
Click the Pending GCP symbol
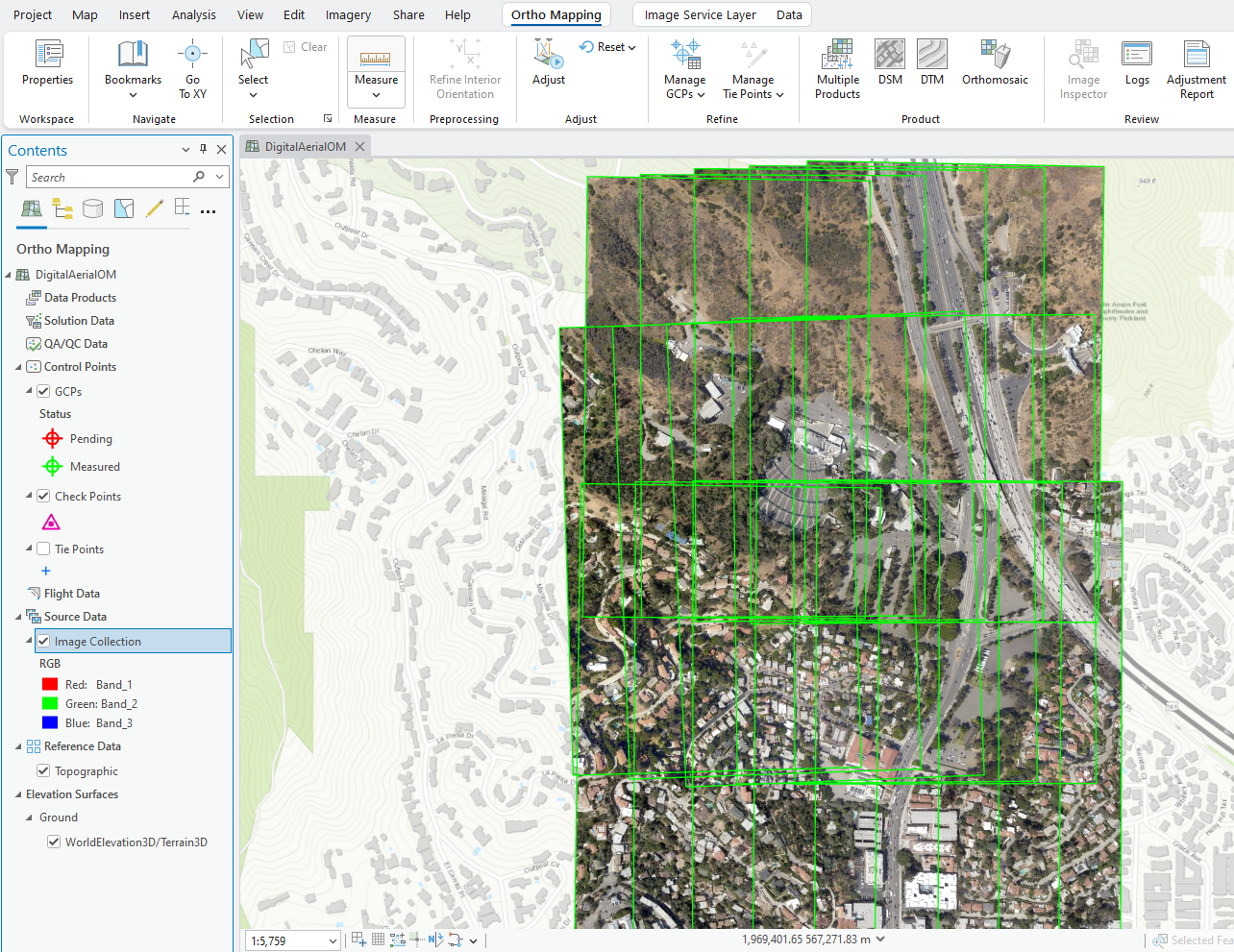pos(52,438)
